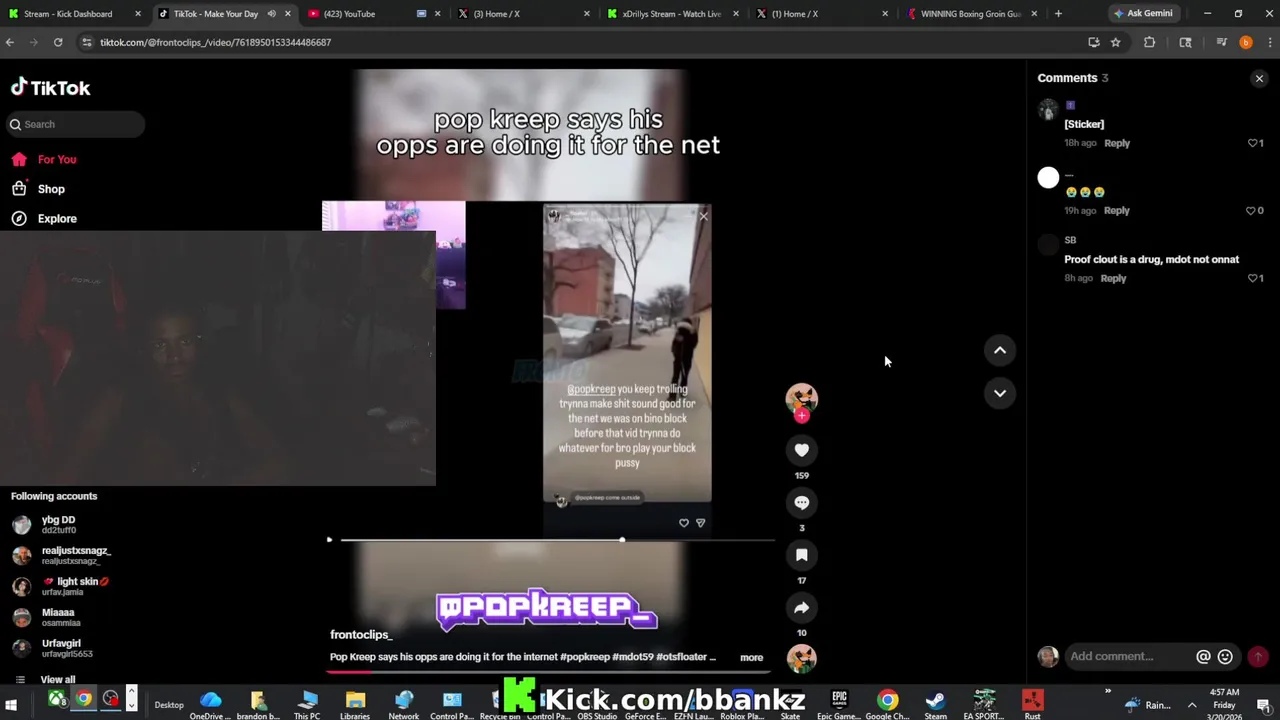Viewport: 1280px width, 720px height.
Task: Go back in browser history
Action: [10, 42]
